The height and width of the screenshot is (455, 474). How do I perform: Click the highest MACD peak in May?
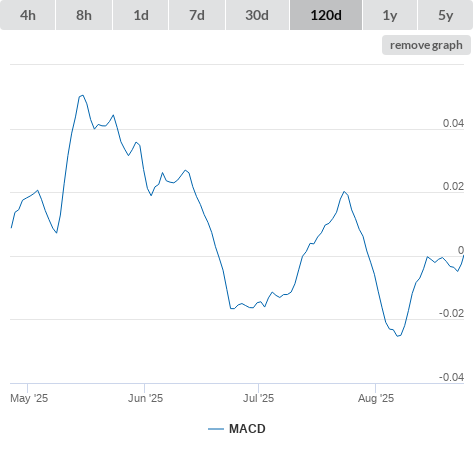(x=82, y=95)
